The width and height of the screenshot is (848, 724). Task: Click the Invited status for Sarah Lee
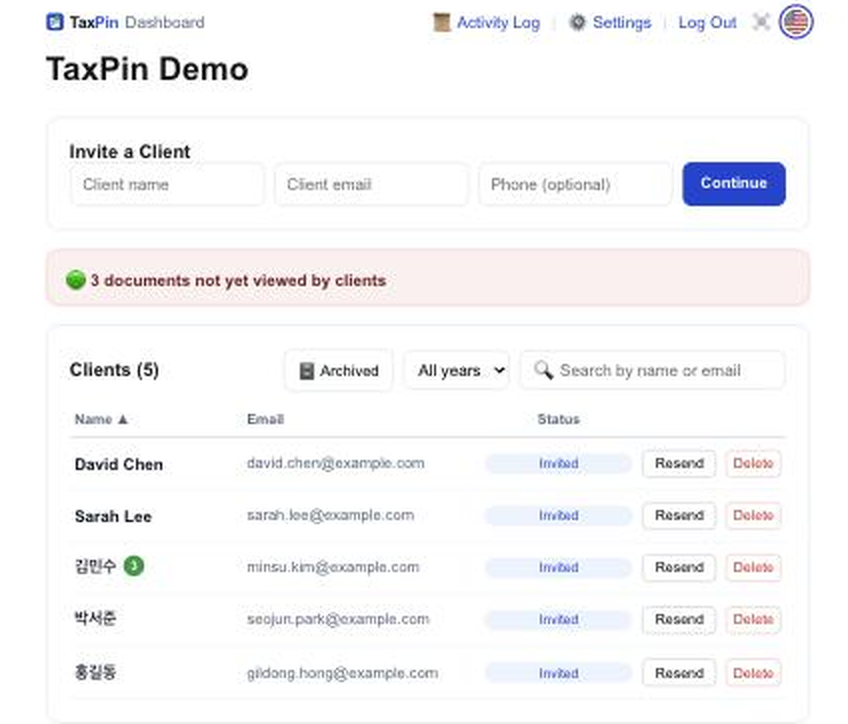coord(558,515)
